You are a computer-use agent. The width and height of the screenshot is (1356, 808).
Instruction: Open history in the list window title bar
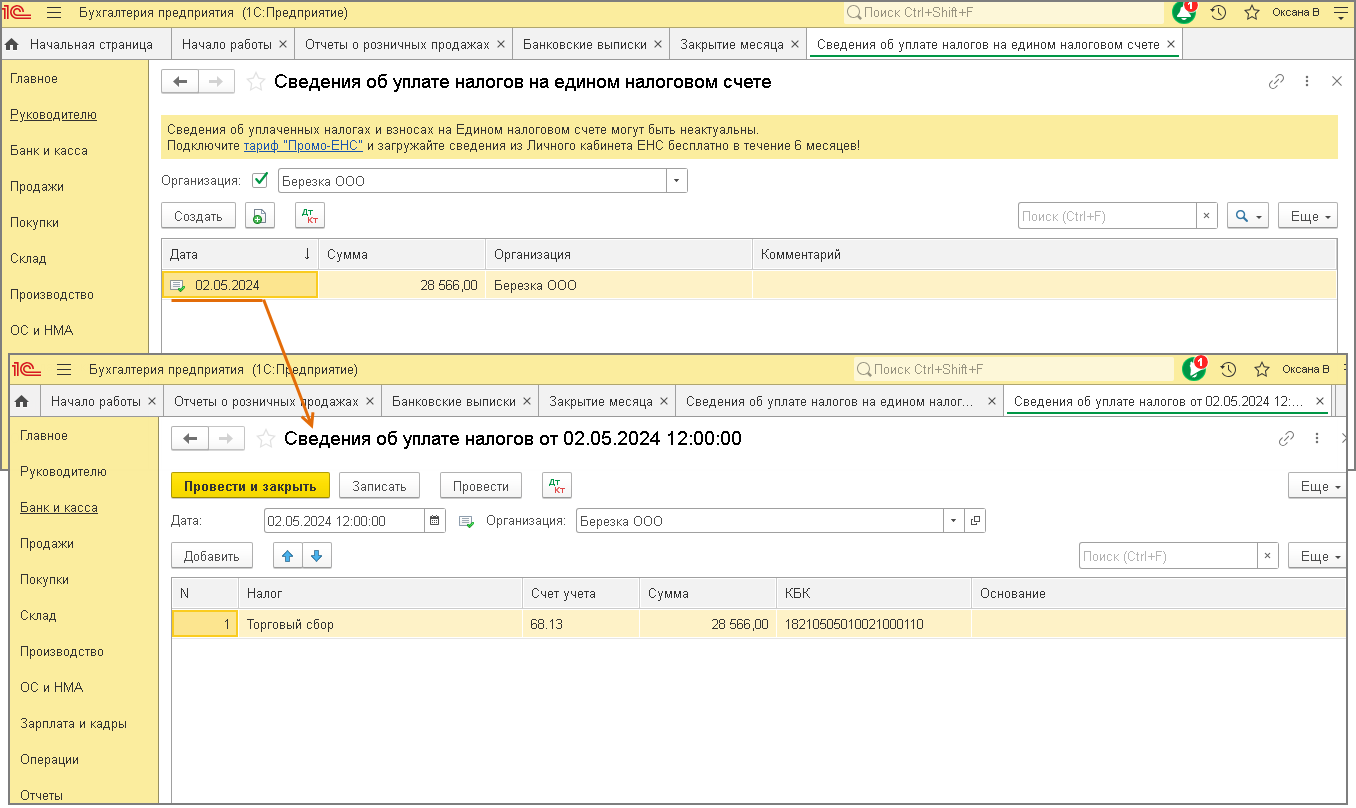coord(1218,13)
